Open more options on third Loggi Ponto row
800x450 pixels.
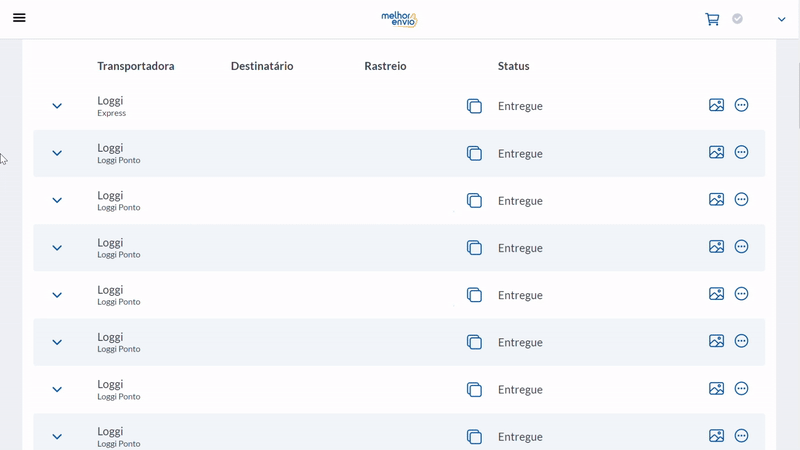[741, 247]
